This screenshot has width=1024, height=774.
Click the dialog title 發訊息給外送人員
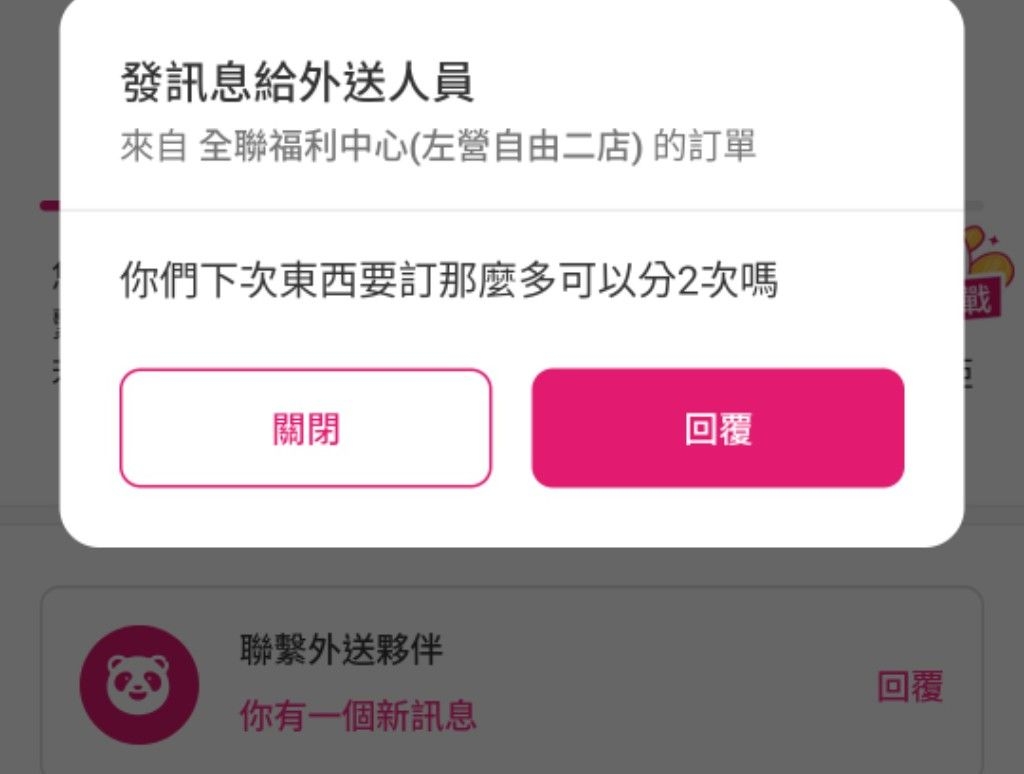[297, 82]
